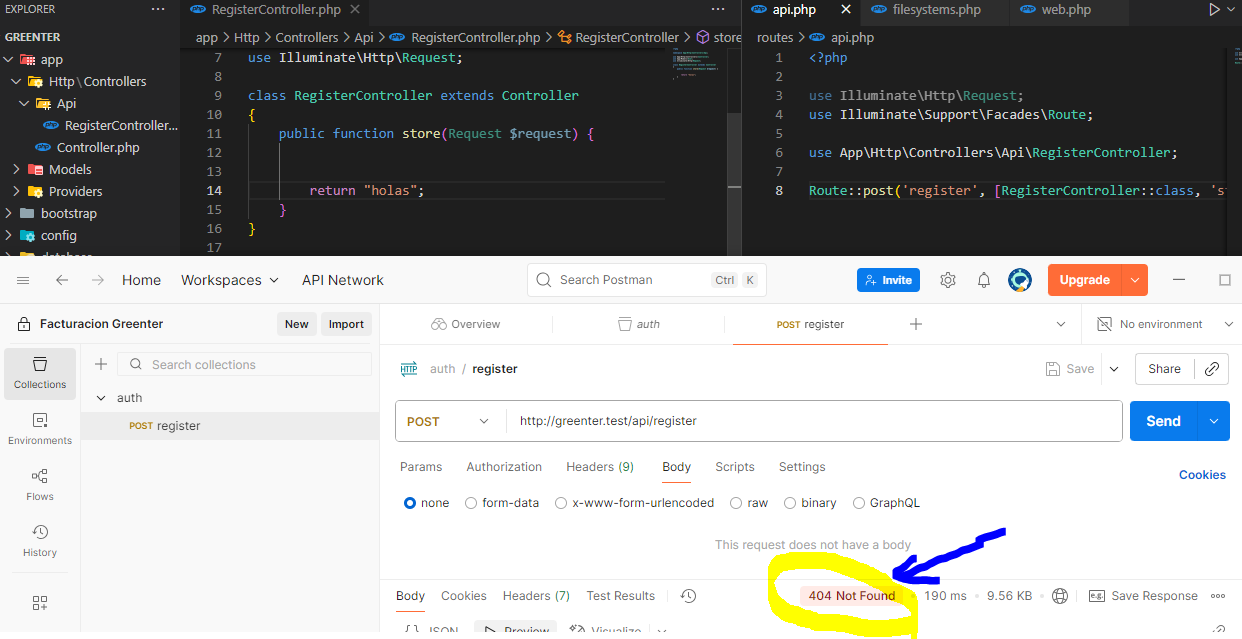
Task: Expand the Models folder
Action: pos(16,170)
